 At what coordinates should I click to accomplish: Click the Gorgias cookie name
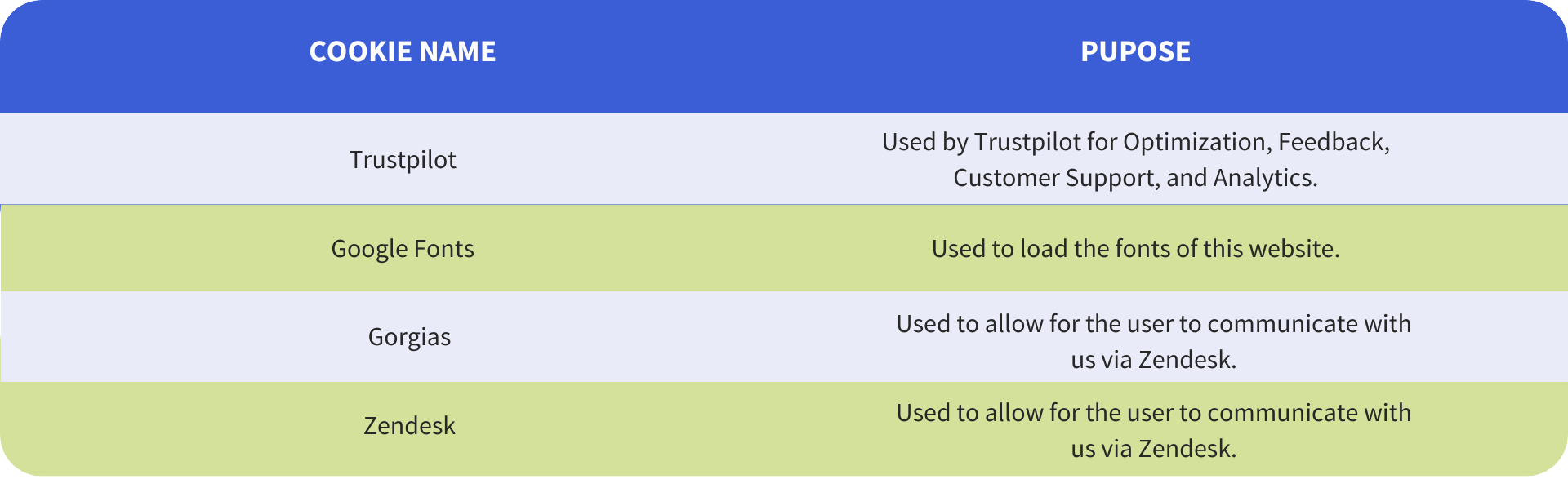click(409, 336)
